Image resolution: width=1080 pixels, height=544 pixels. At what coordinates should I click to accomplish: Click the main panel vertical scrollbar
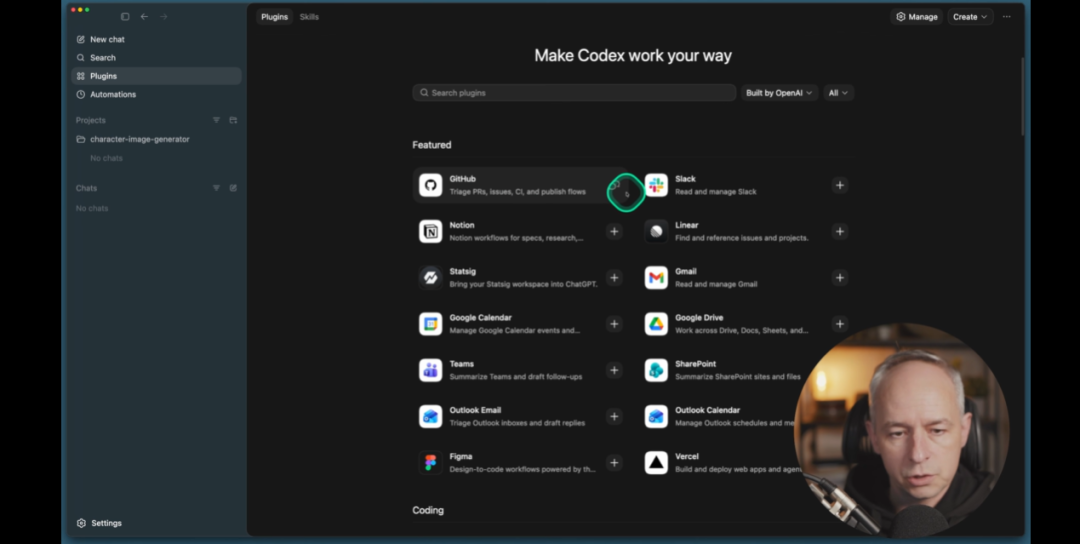[1022, 96]
